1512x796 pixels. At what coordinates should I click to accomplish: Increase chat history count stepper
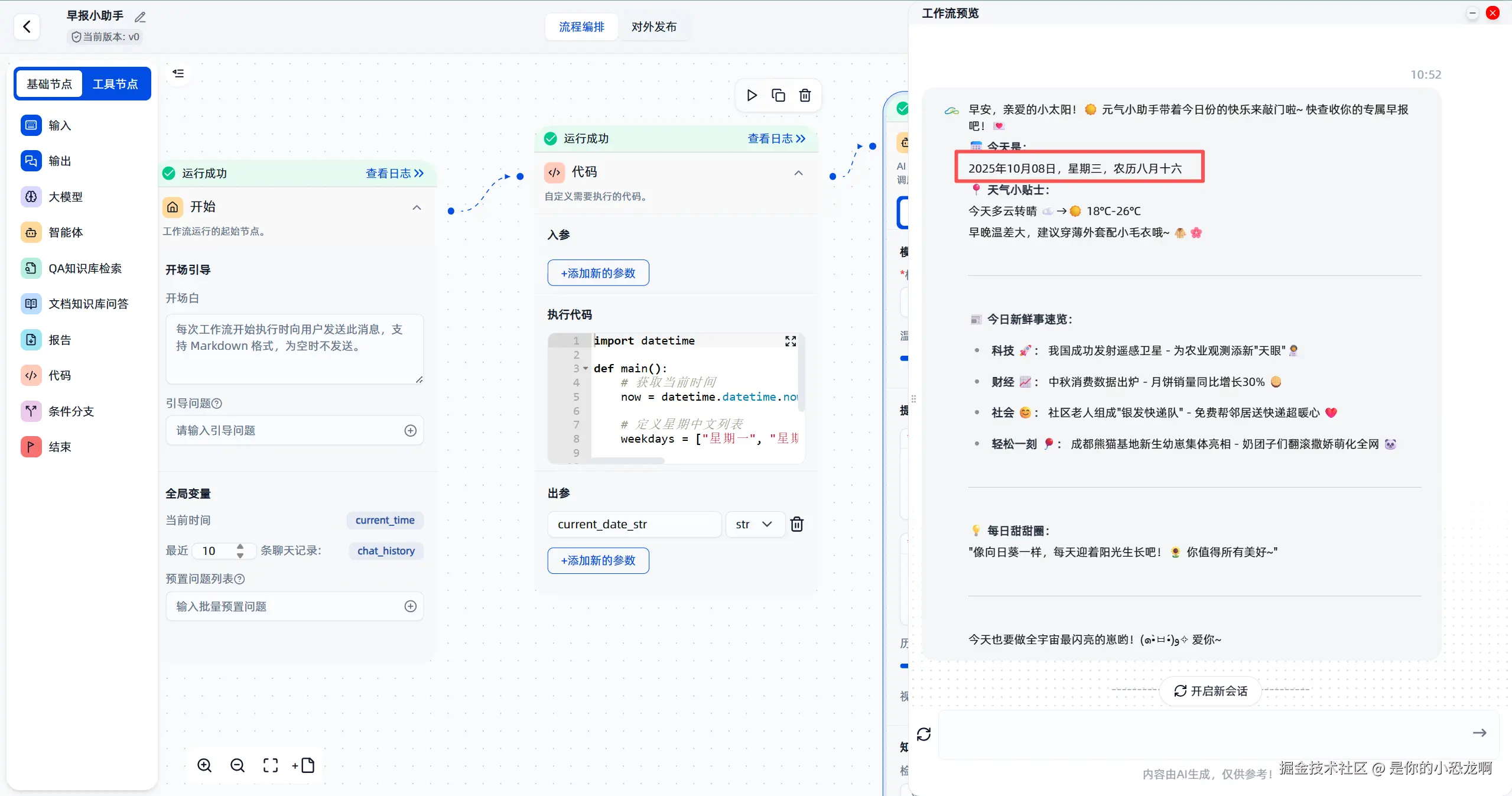coord(240,546)
